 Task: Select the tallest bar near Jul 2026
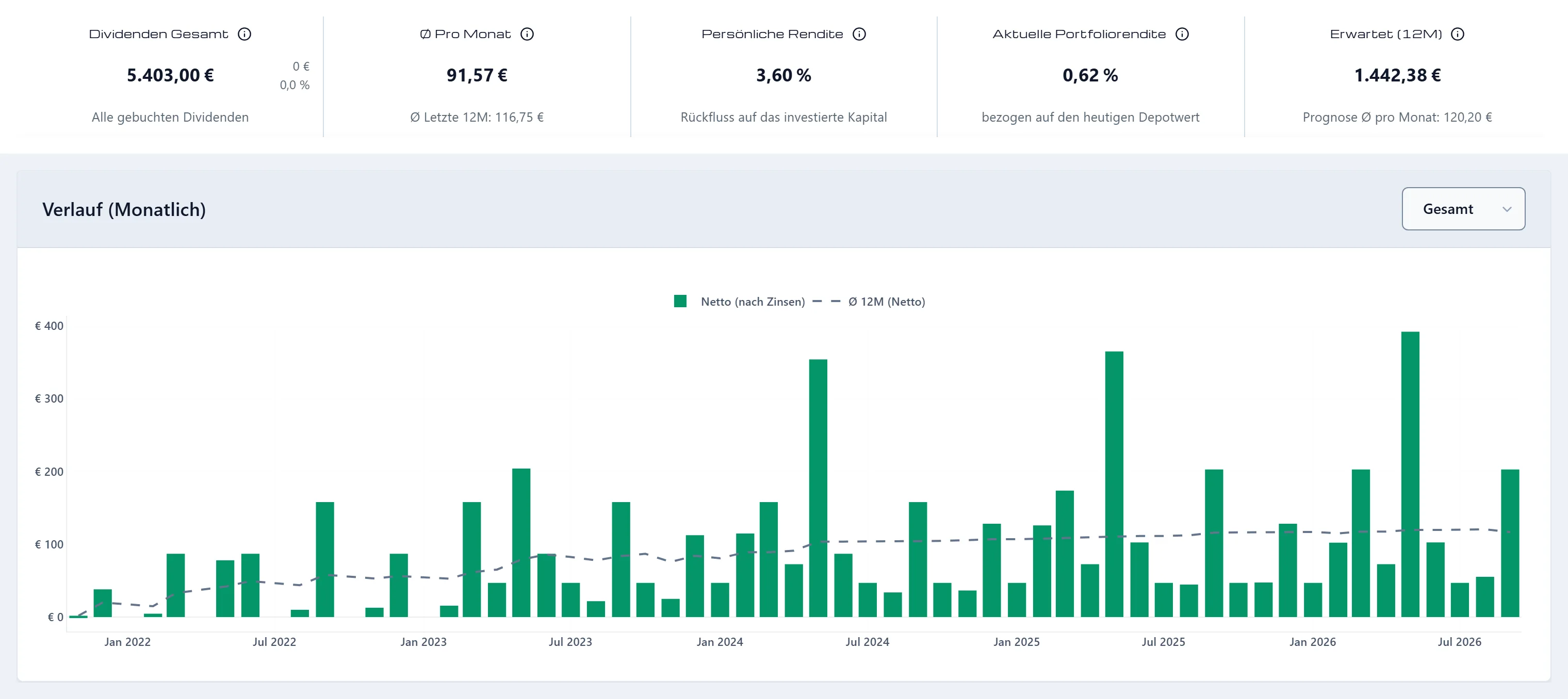click(x=1410, y=475)
